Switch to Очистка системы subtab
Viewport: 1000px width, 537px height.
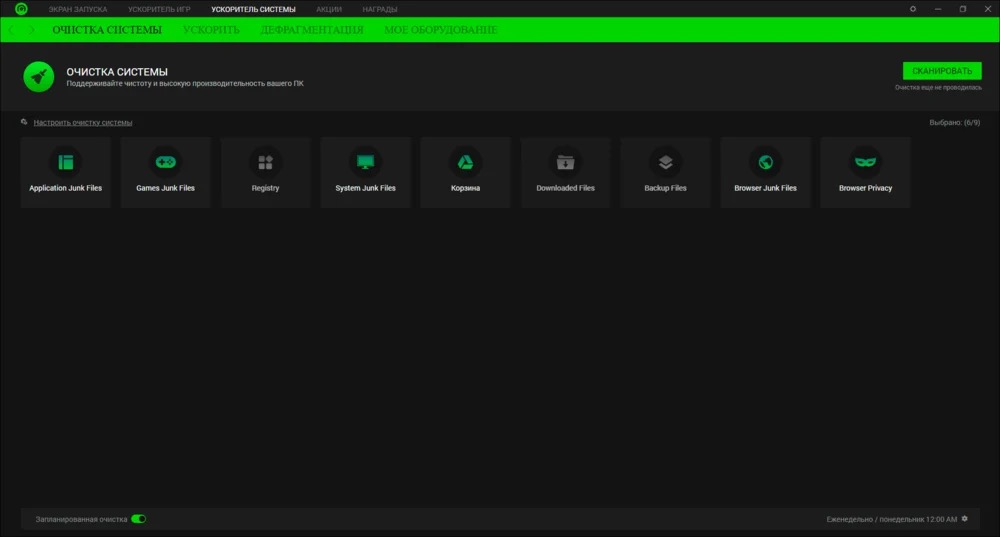point(107,30)
